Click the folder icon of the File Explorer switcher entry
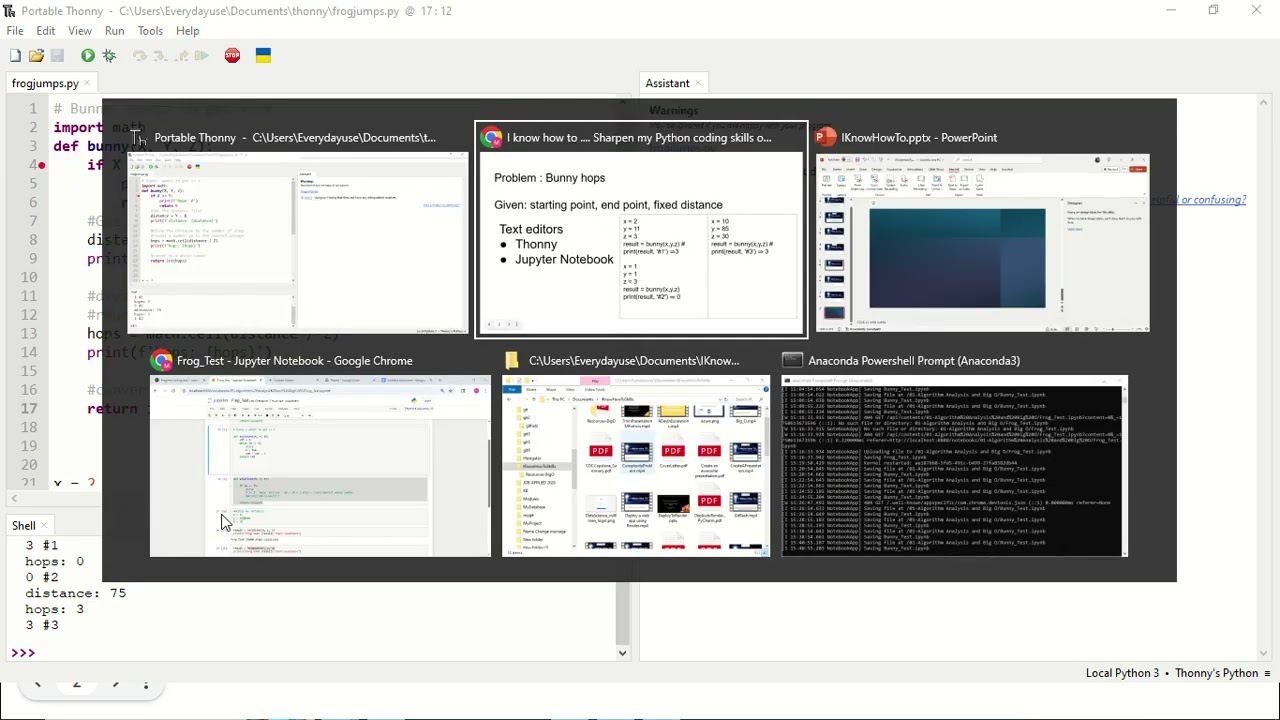Viewport: 1280px width, 720px height. pyautogui.click(x=512, y=361)
